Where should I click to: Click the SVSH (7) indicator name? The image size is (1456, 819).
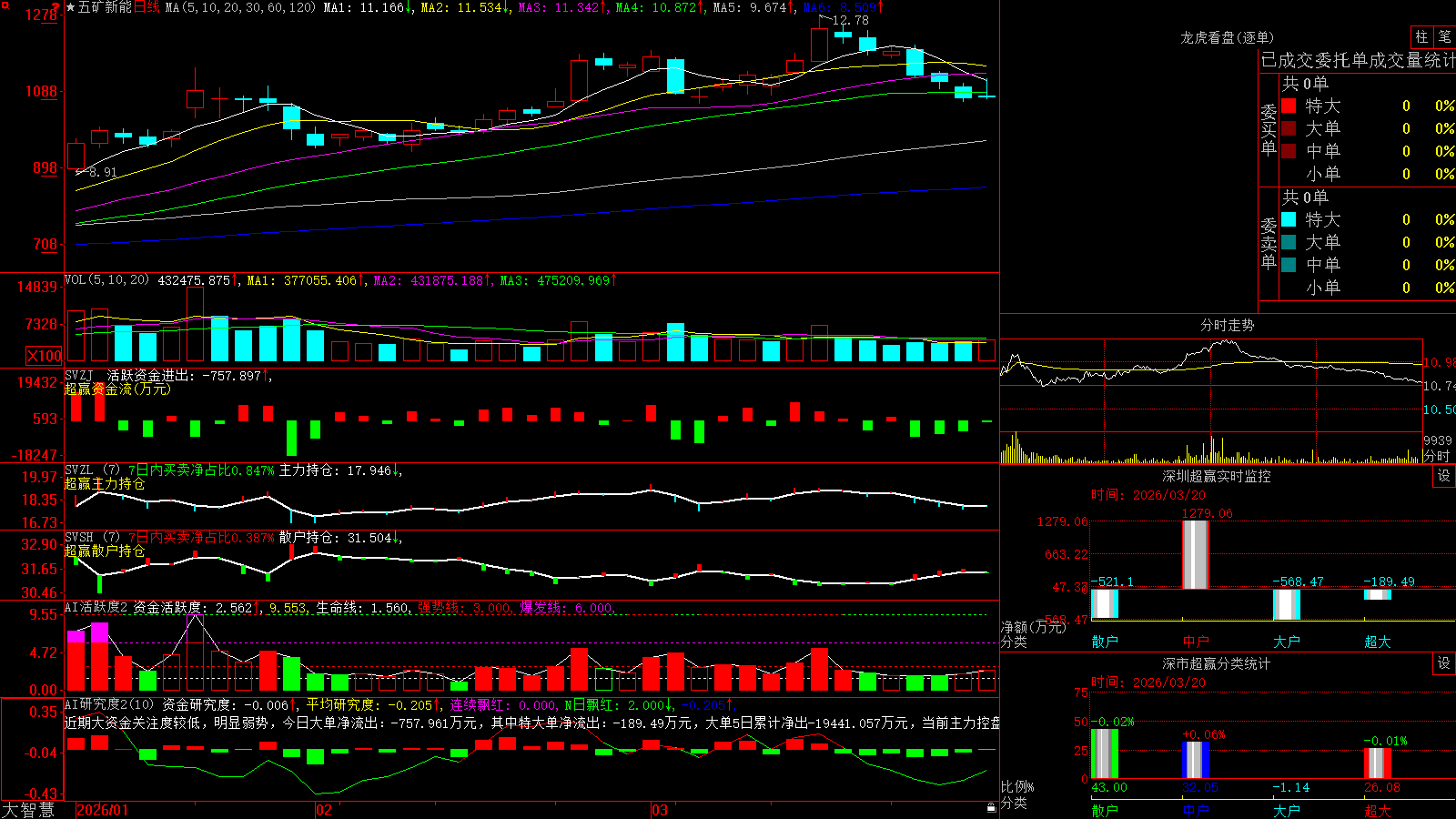tap(93, 537)
